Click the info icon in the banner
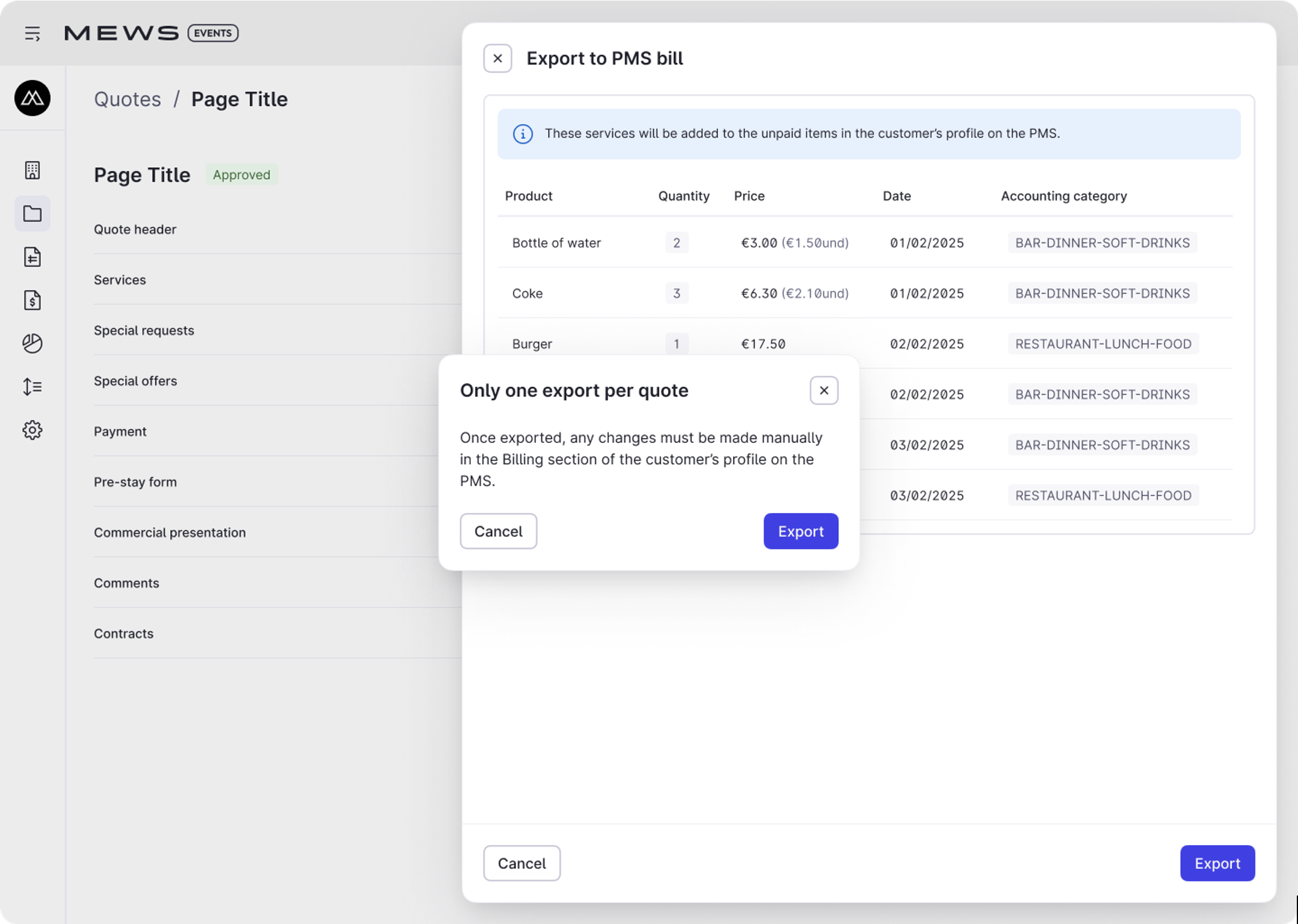This screenshot has height=924, width=1298. (522, 134)
